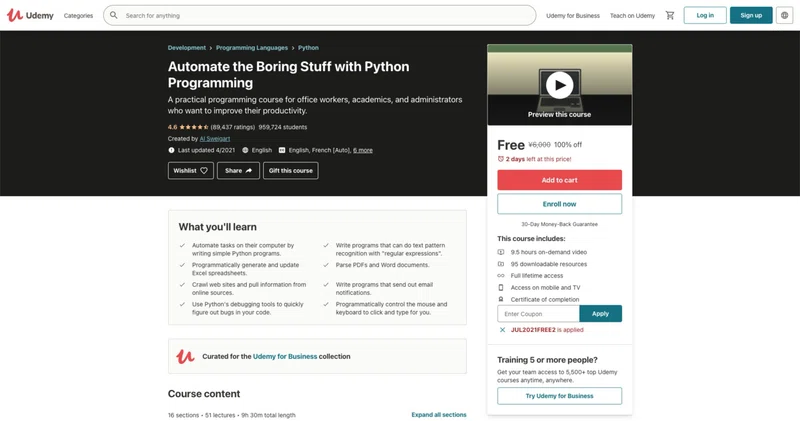Click the alarm icon beside days left
800x421 pixels.
click(x=501, y=159)
